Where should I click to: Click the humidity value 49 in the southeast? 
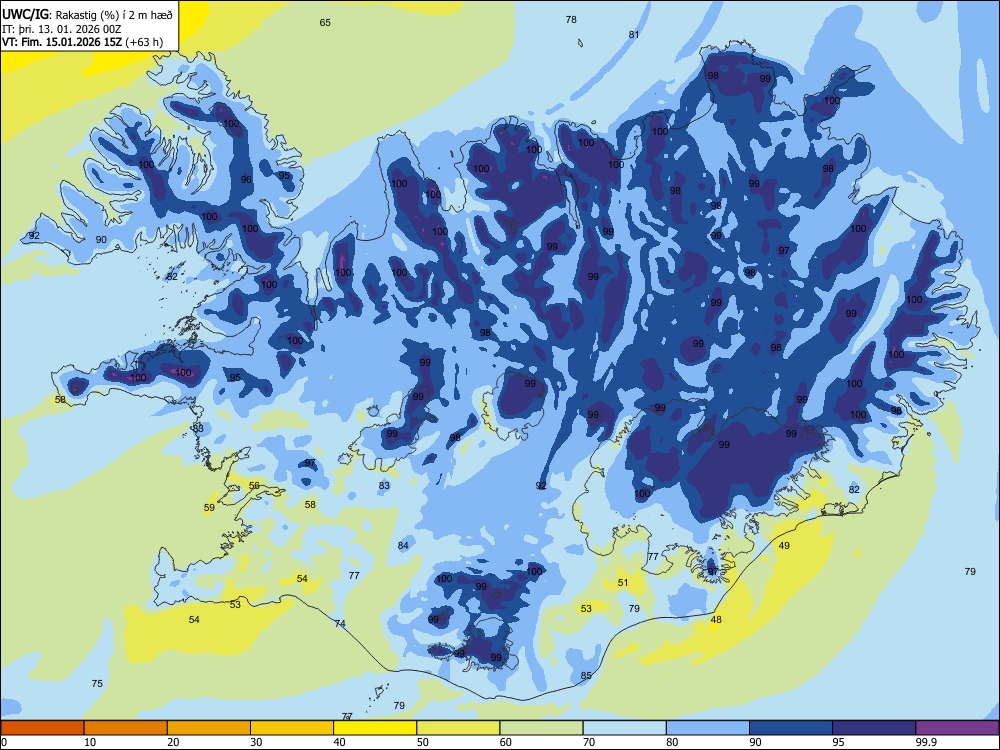[x=784, y=546]
